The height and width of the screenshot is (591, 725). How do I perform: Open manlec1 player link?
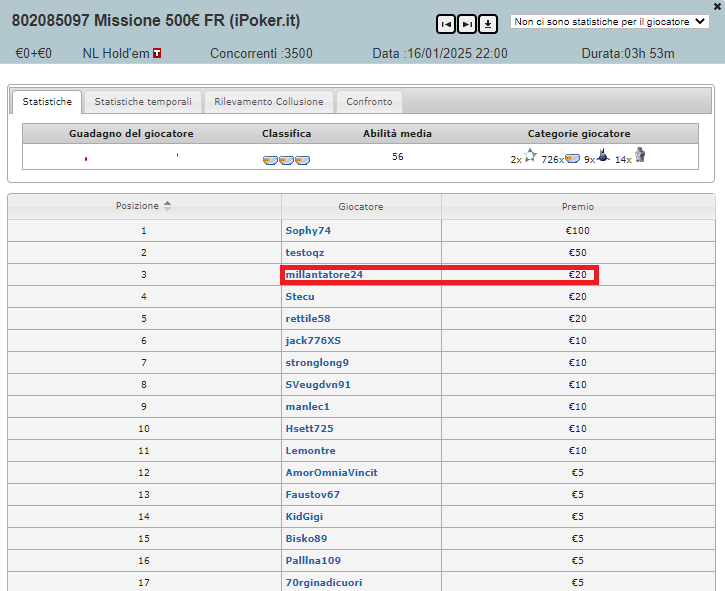pos(307,407)
